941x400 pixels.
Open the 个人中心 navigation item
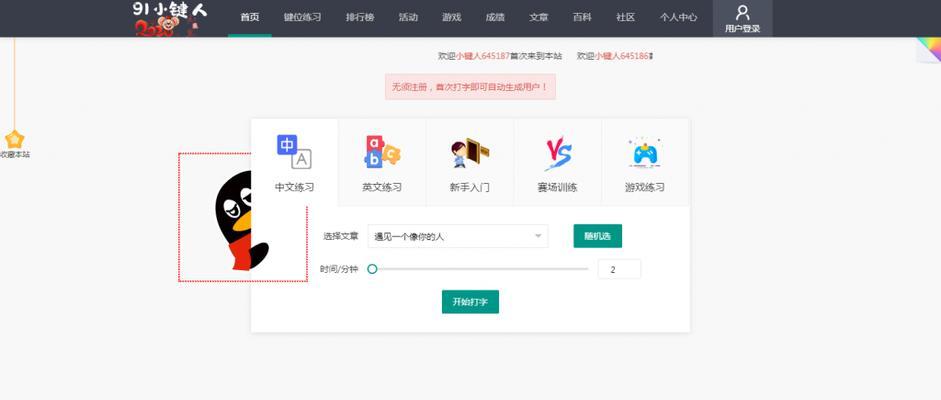678,17
